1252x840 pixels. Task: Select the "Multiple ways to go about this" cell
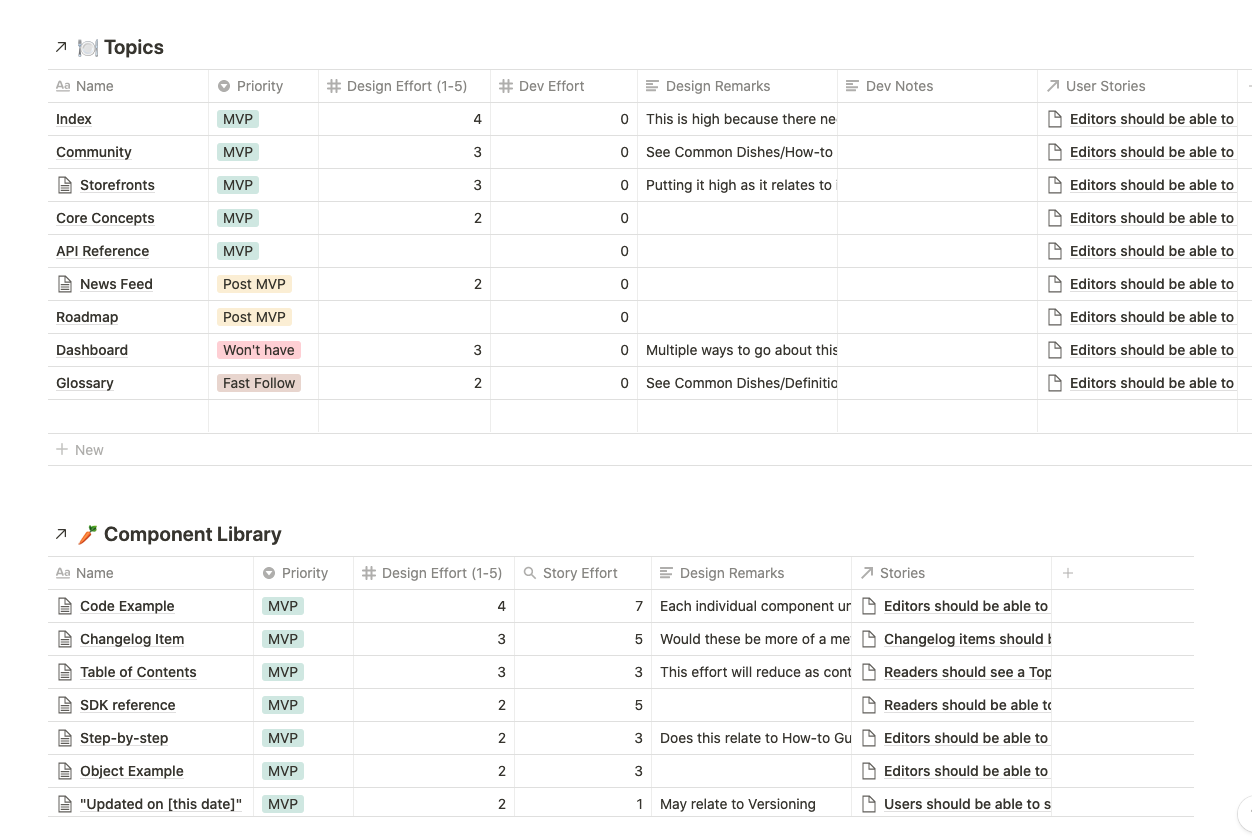click(737, 350)
